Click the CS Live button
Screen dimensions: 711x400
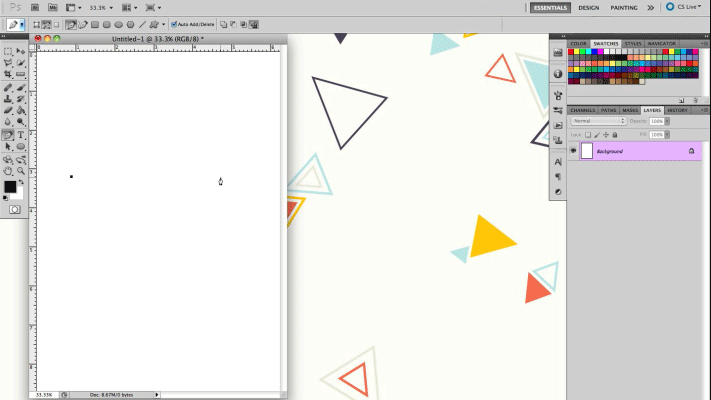[x=684, y=7]
